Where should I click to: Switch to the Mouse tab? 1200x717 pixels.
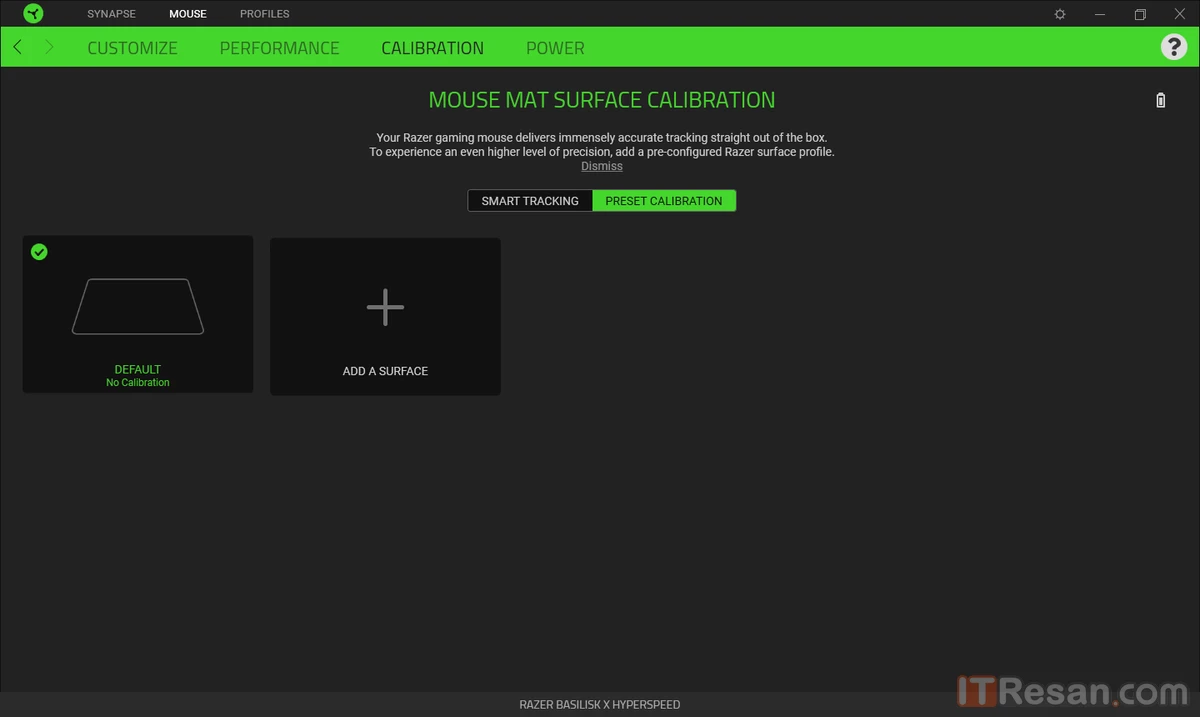click(x=188, y=14)
